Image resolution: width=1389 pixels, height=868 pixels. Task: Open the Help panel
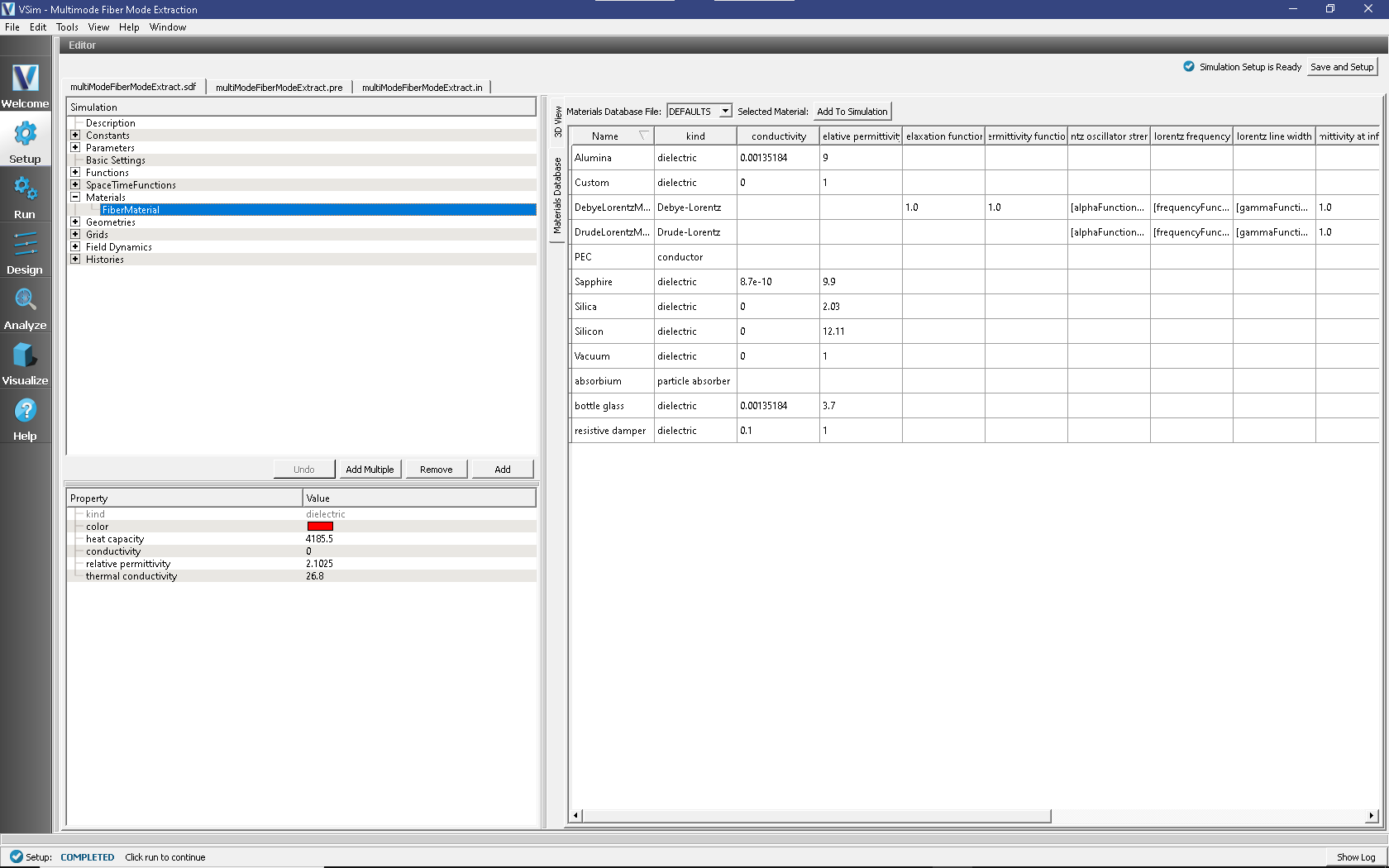tap(25, 416)
